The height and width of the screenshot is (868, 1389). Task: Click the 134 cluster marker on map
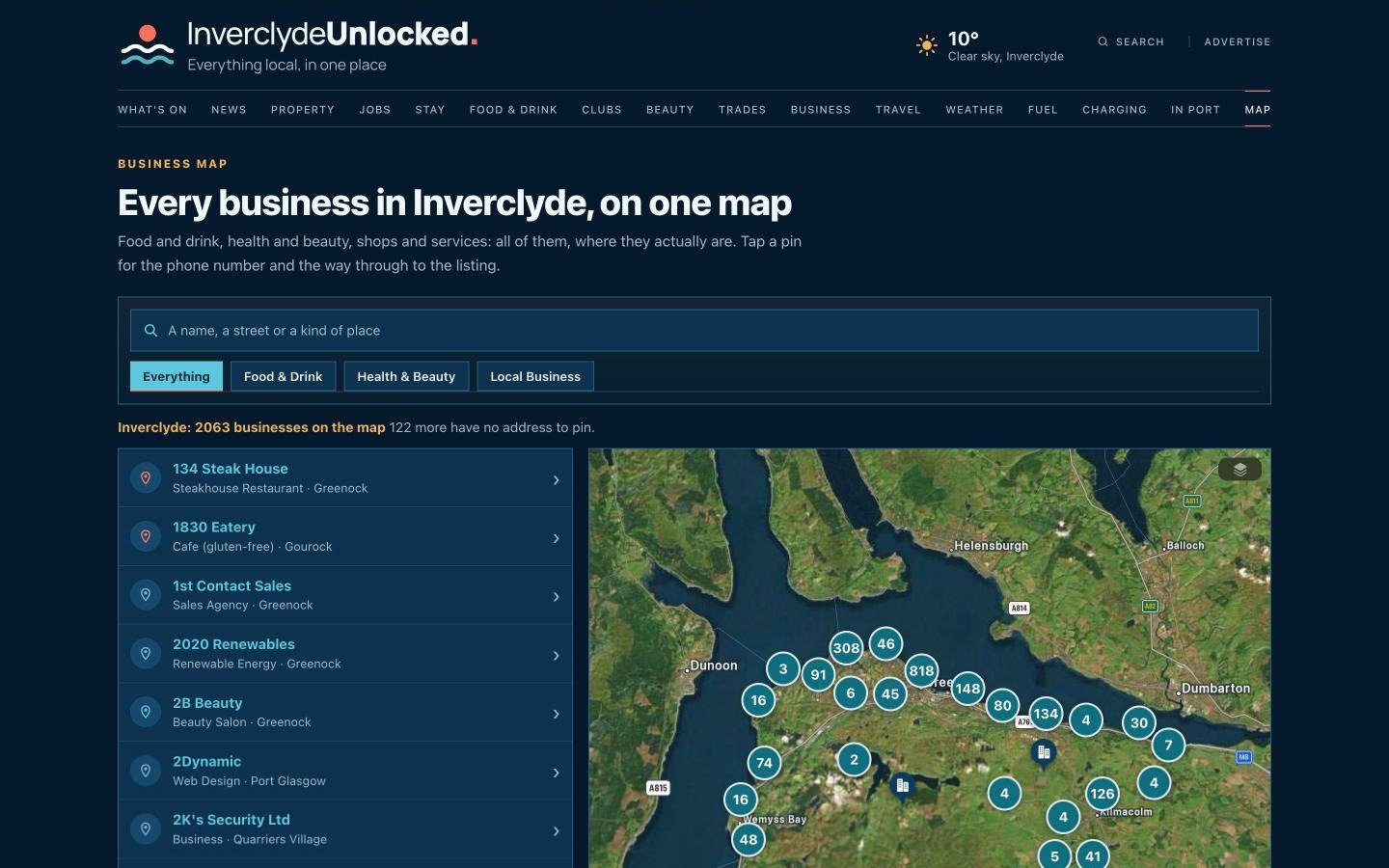point(1046,714)
